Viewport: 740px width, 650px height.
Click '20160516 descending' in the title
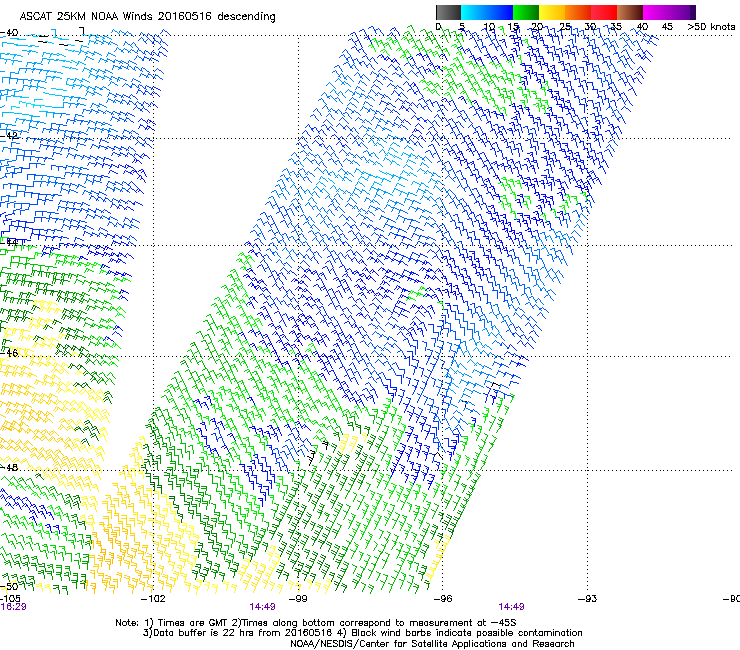(x=217, y=16)
